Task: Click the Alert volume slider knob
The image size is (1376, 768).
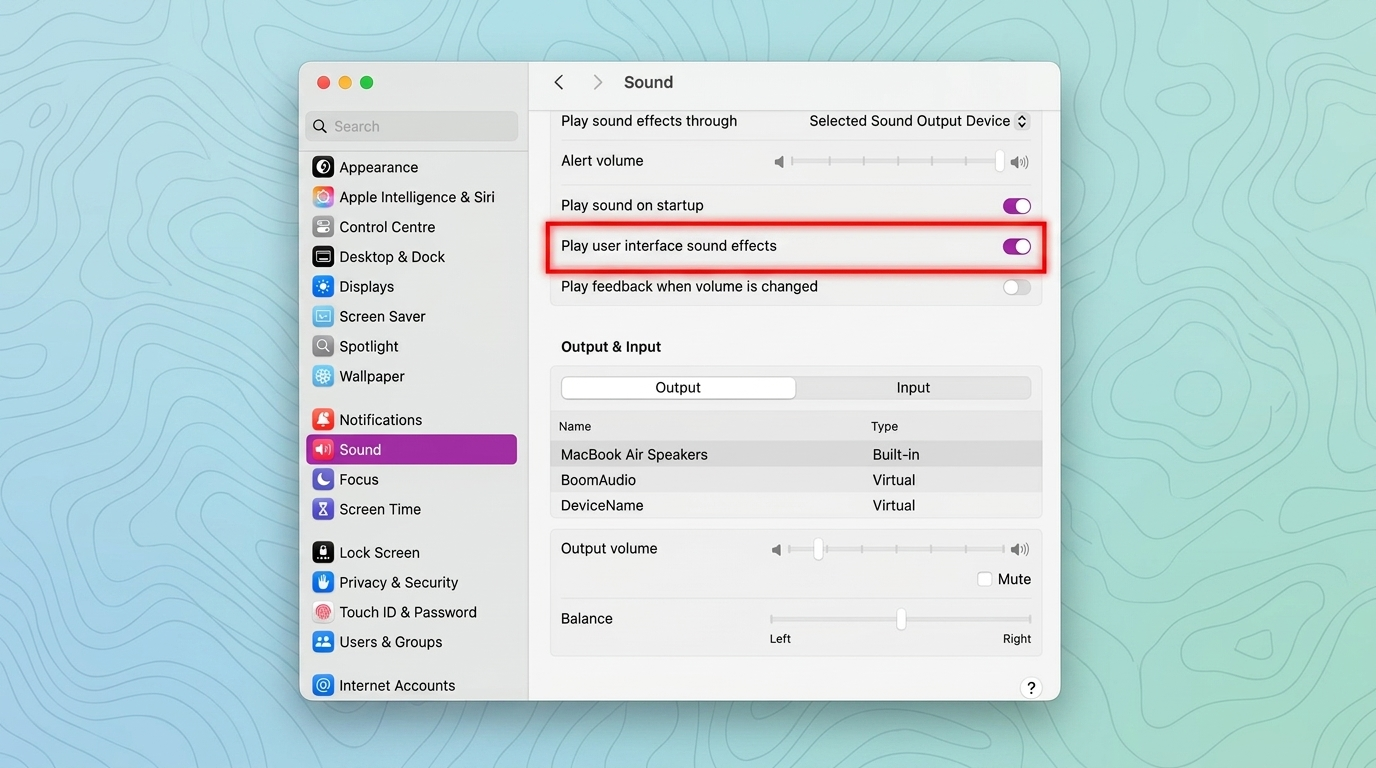Action: pyautogui.click(x=1000, y=161)
